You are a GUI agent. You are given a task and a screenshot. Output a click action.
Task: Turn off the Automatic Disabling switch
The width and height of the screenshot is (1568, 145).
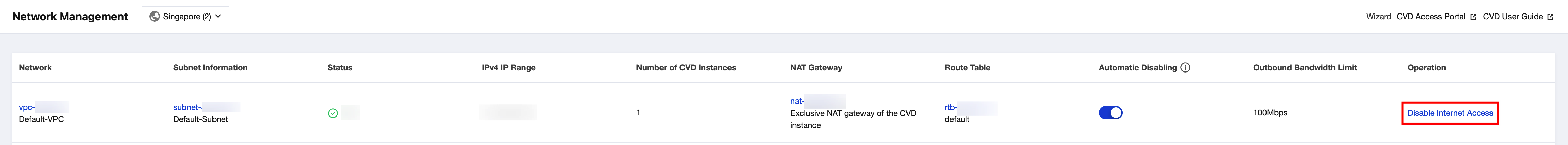[x=1110, y=113]
